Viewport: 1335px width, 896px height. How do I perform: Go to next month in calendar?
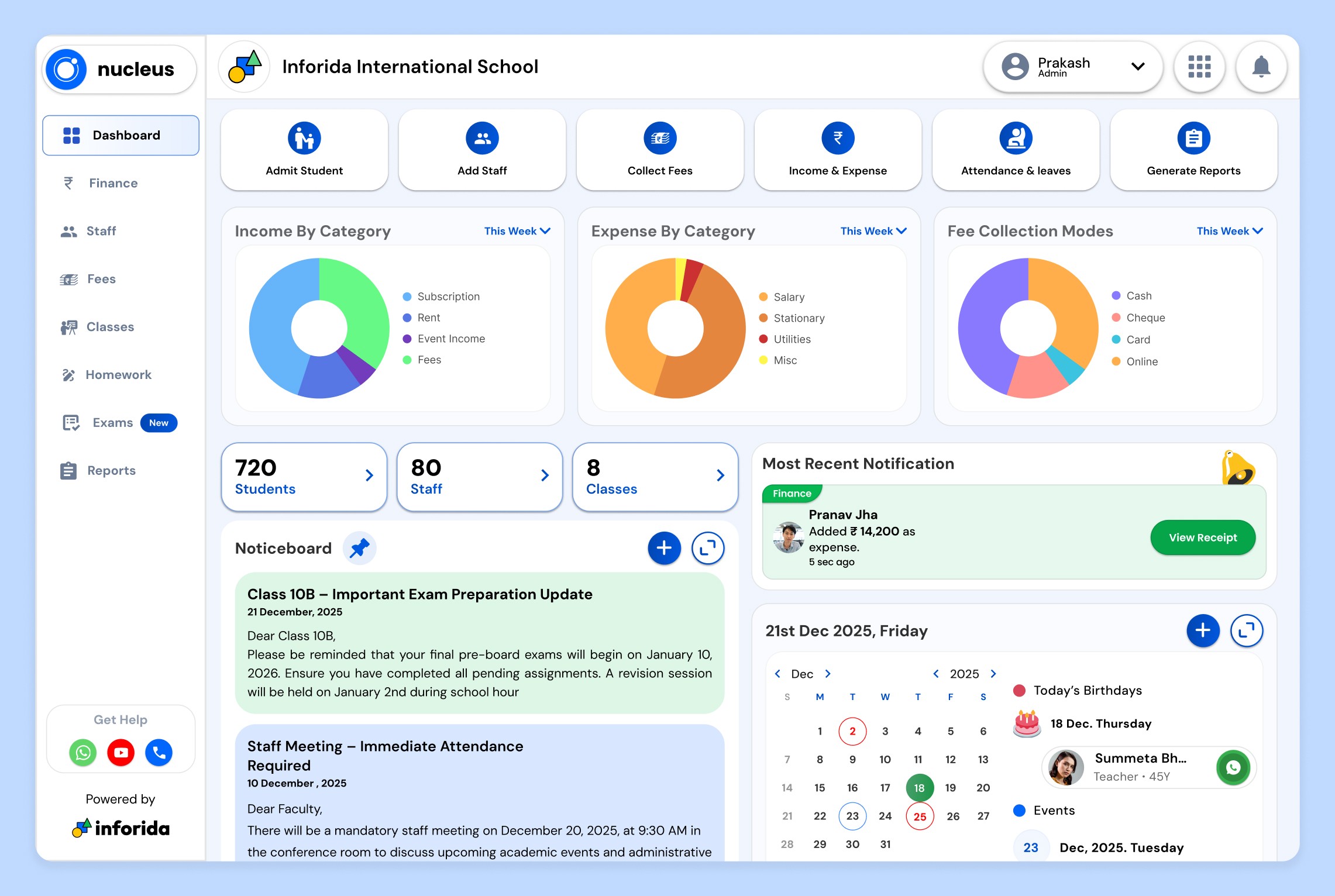828,674
